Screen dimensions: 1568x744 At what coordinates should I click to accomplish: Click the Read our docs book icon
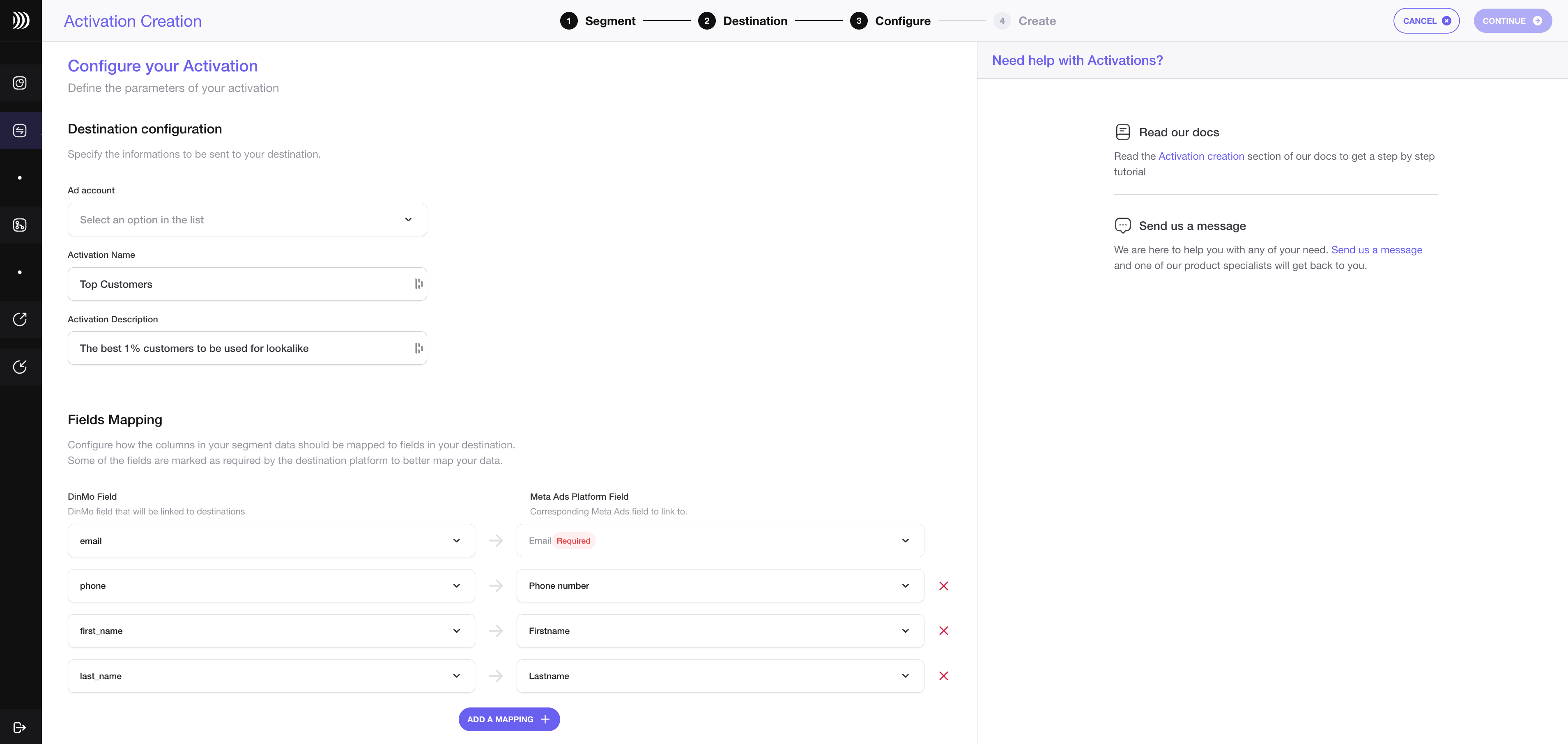pyautogui.click(x=1122, y=132)
